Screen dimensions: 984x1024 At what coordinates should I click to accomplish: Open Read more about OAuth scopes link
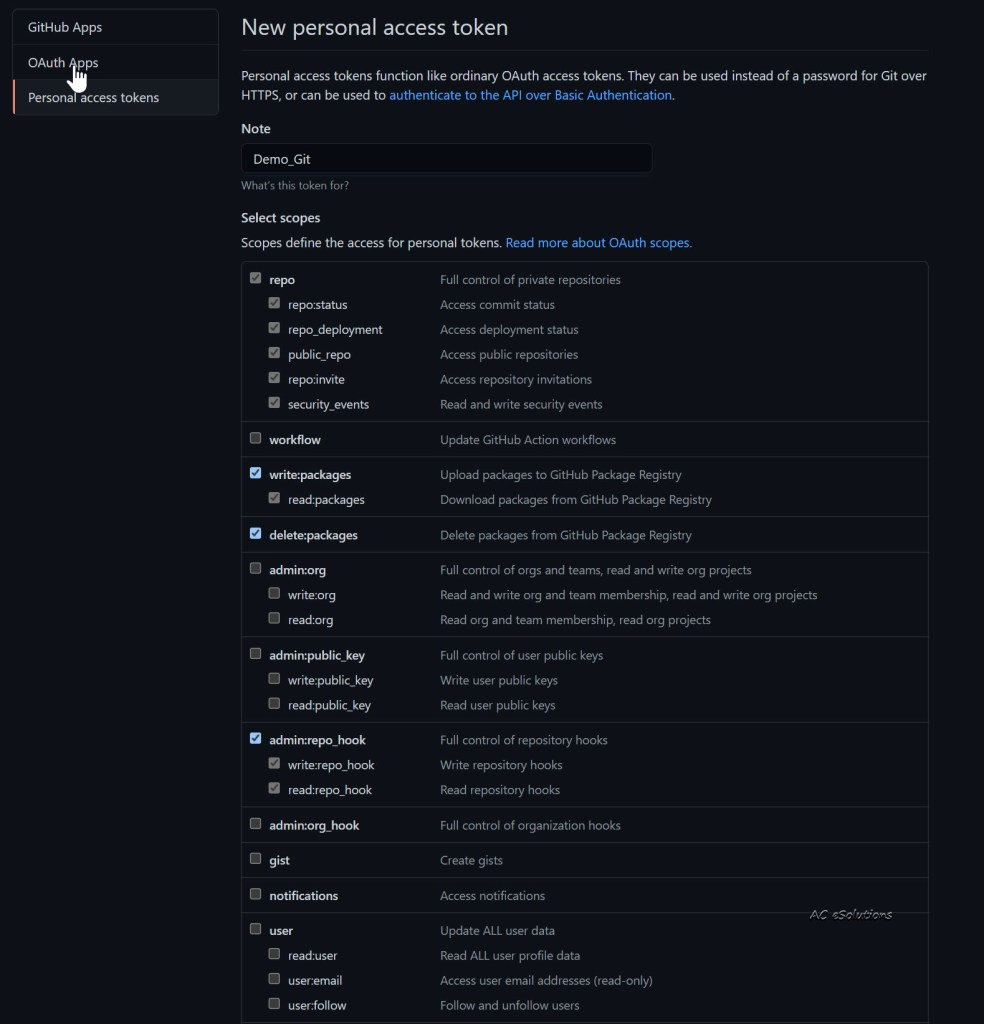point(598,242)
